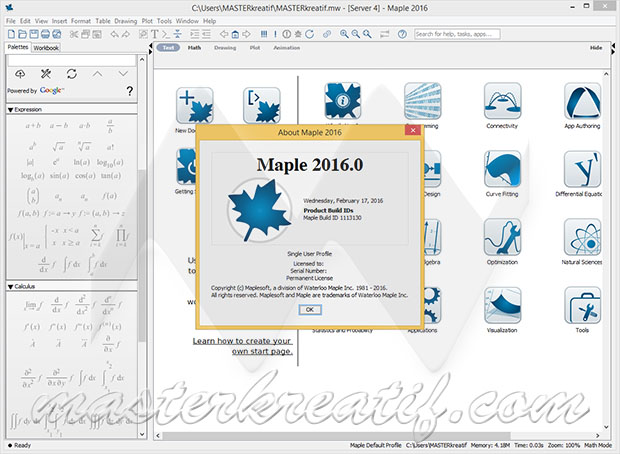Click the start page horizontal scrollbar
The image size is (620, 454).
coord(336,436)
